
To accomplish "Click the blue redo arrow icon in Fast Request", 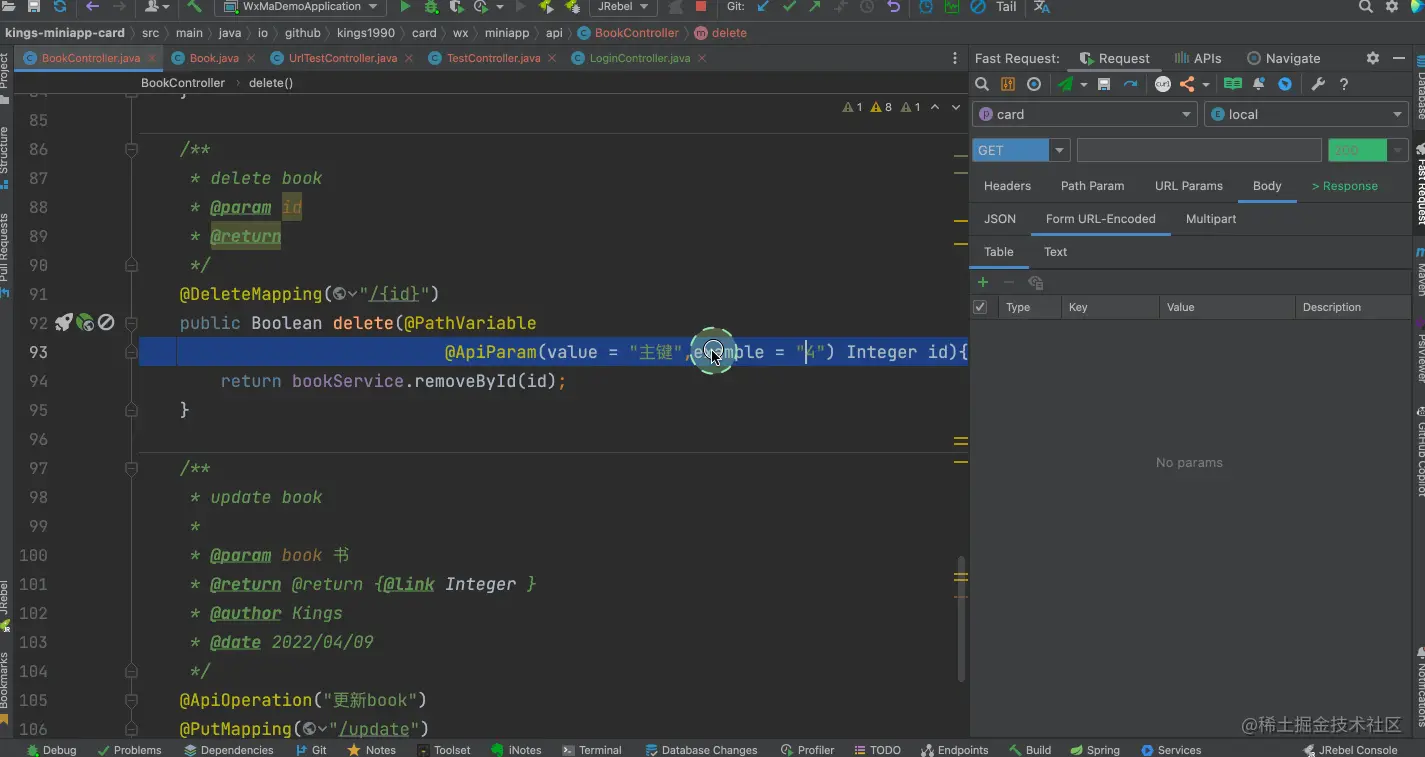I will coord(1130,85).
